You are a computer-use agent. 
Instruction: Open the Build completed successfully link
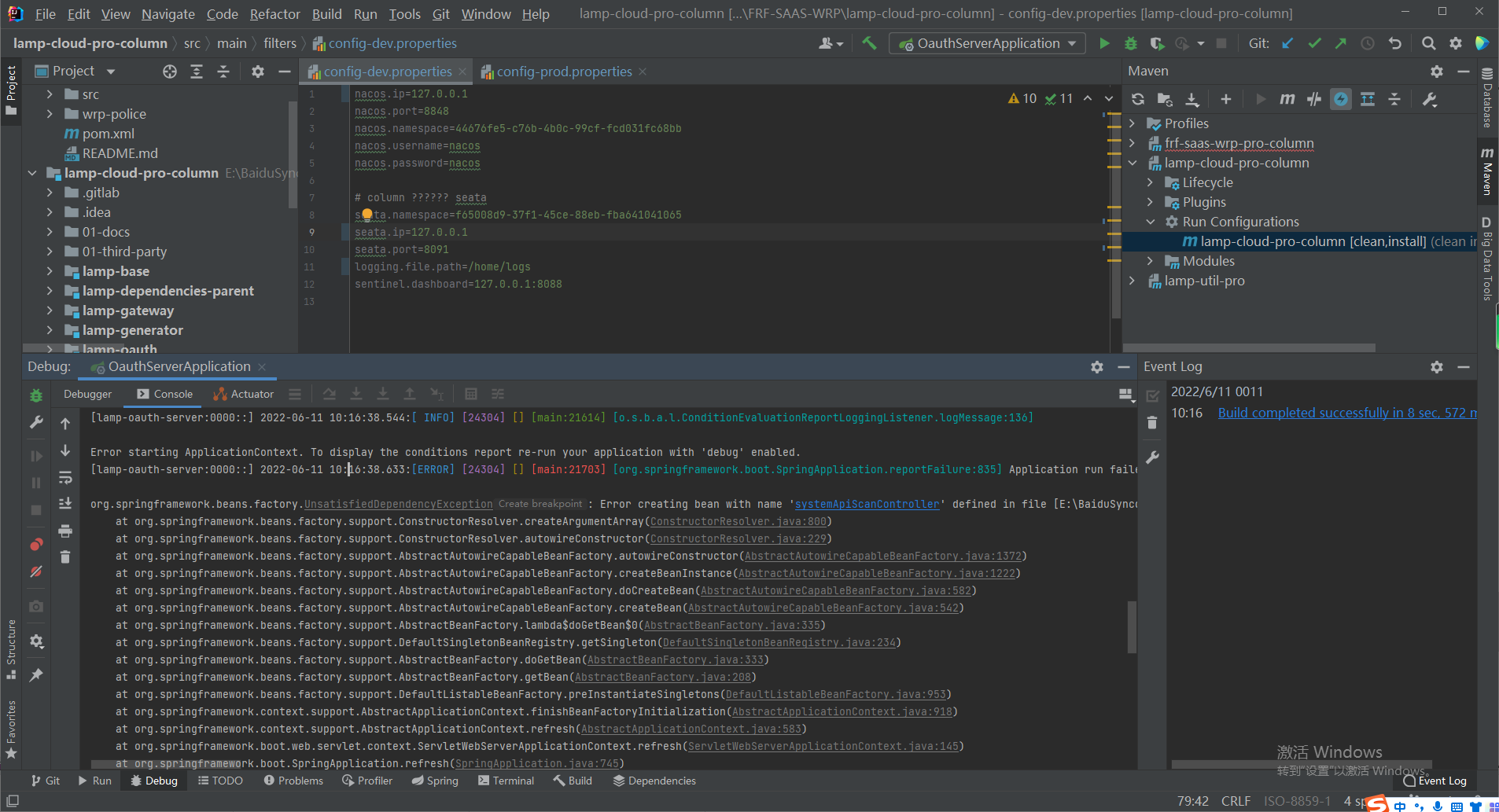coord(1339,412)
